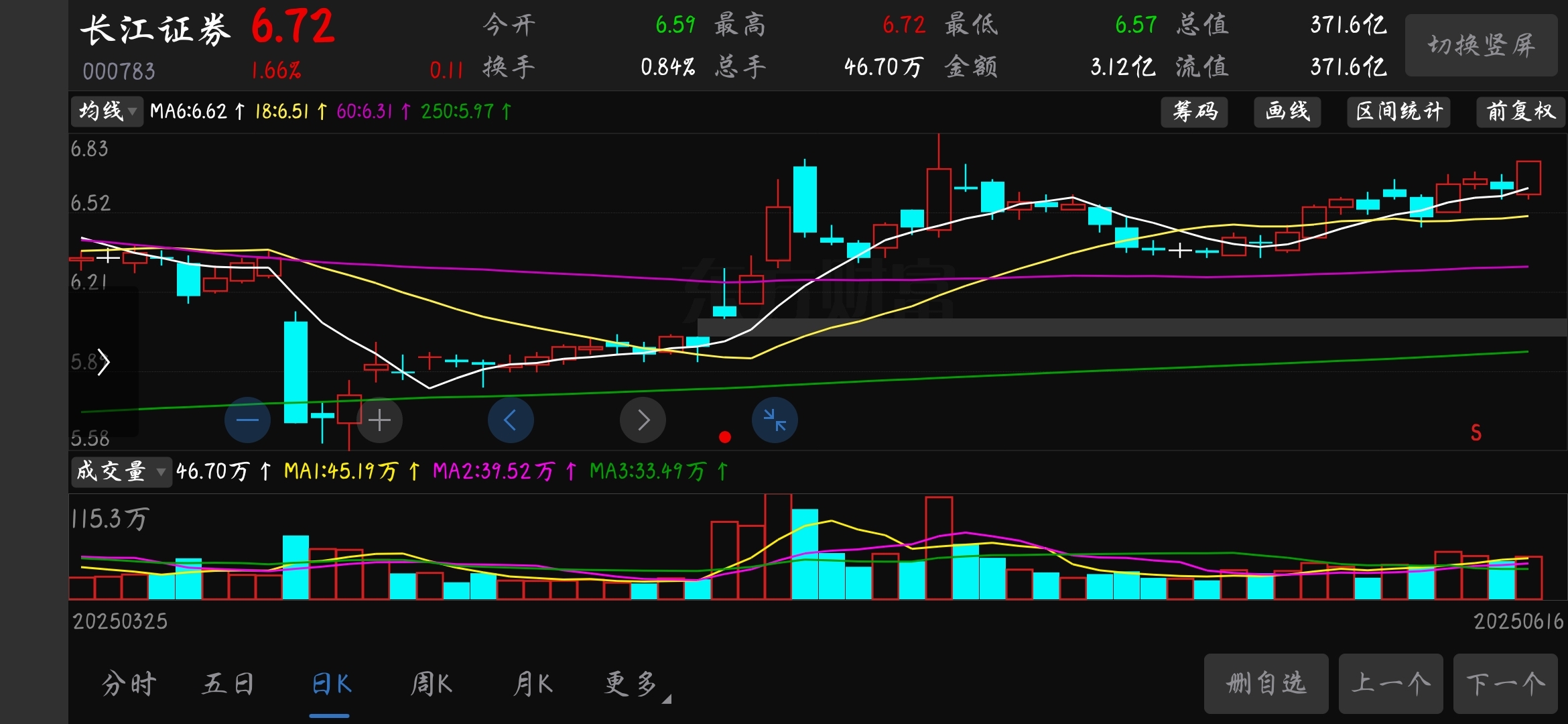Go to previous stock with 上一个
Viewport: 1568px width, 724px height.
1390,684
